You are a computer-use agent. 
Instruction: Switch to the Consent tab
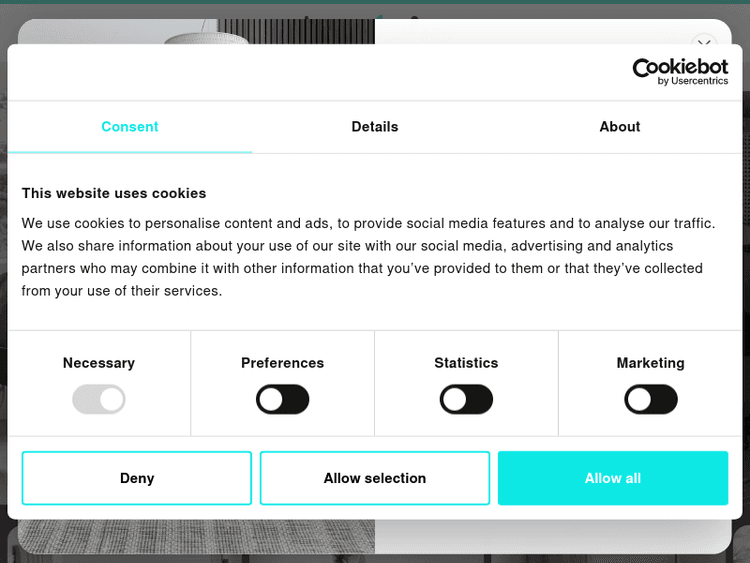point(129,127)
